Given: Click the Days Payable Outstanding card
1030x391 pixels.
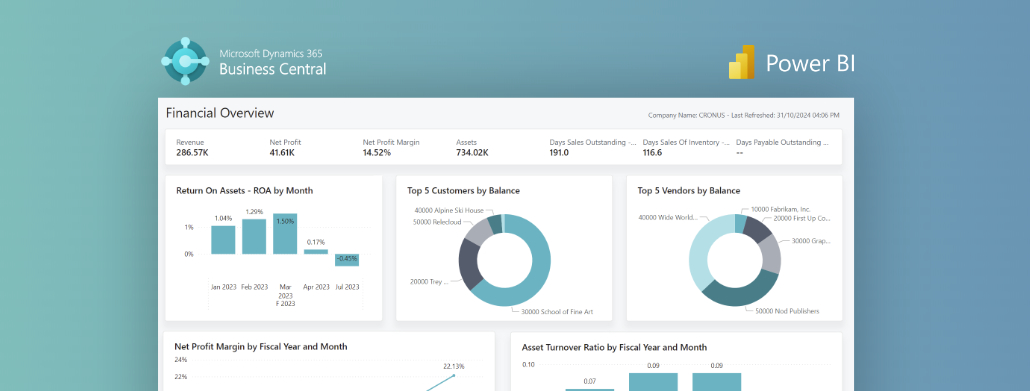Looking at the screenshot, I should pos(782,147).
